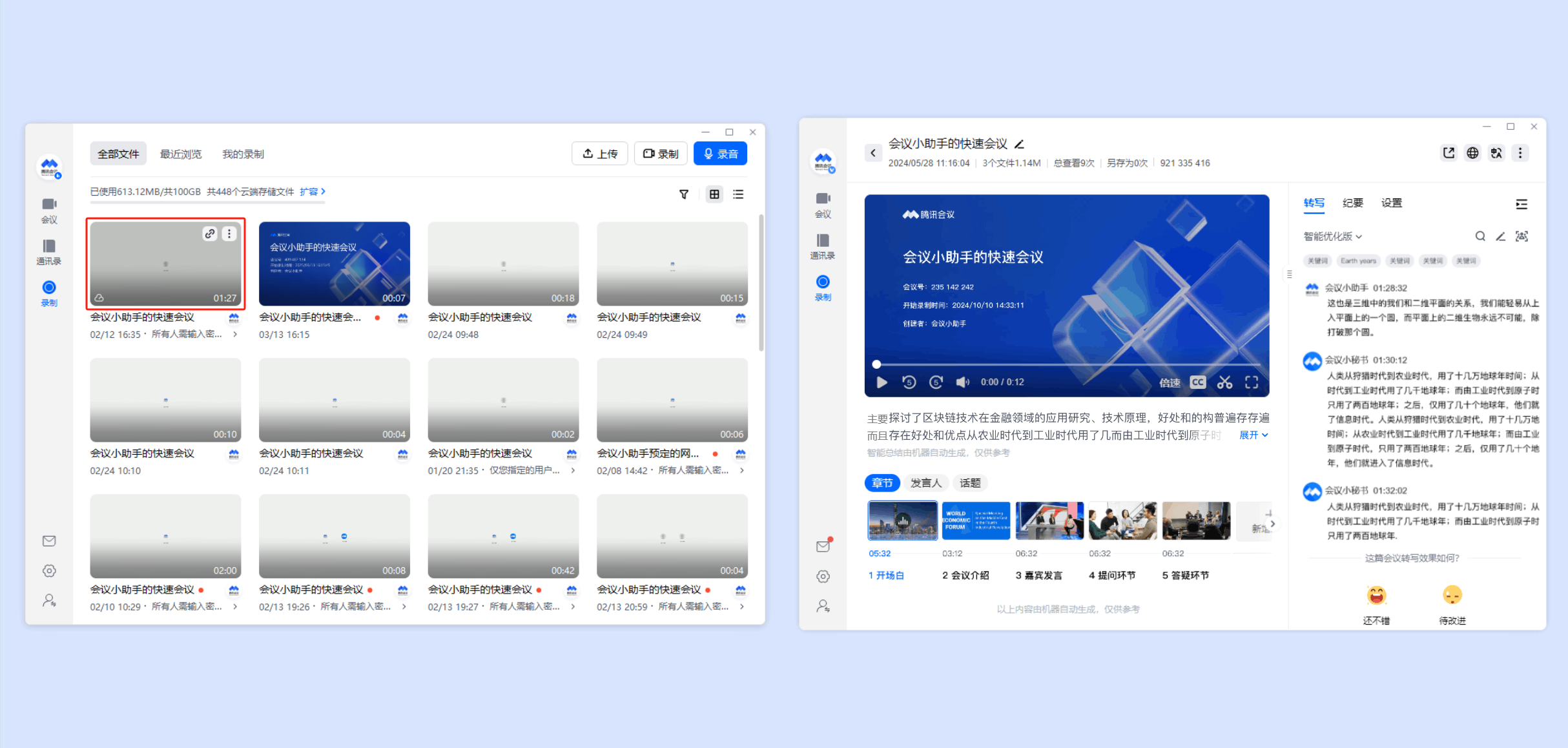
Task: Switch to 最近浏览 tab
Action: (181, 154)
